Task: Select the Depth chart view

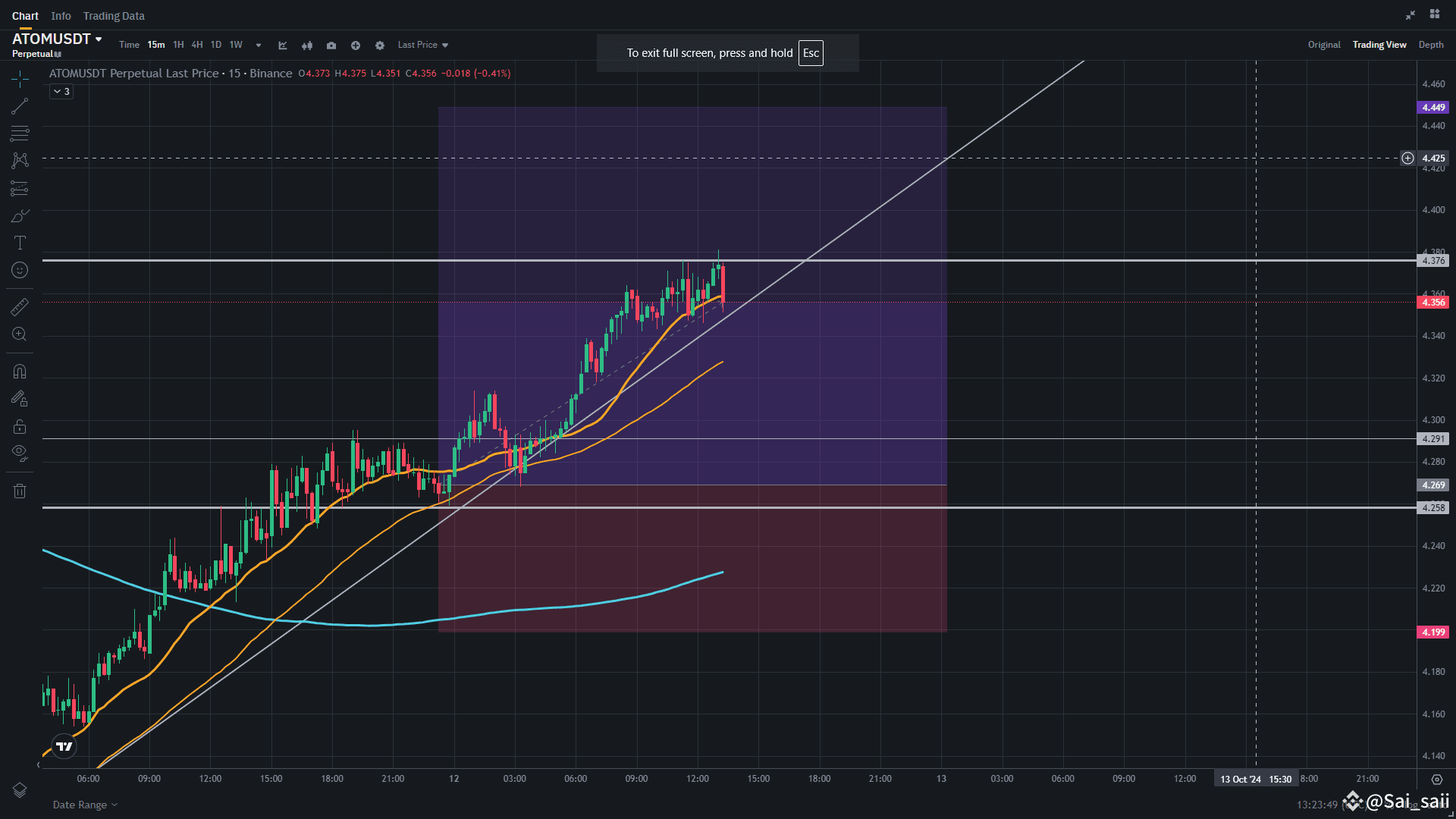Action: pos(1432,44)
